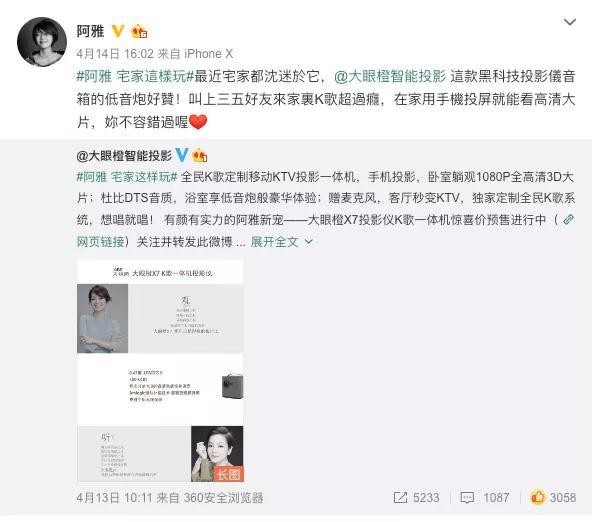Like the post with thumbs-up 3058

click(553, 497)
